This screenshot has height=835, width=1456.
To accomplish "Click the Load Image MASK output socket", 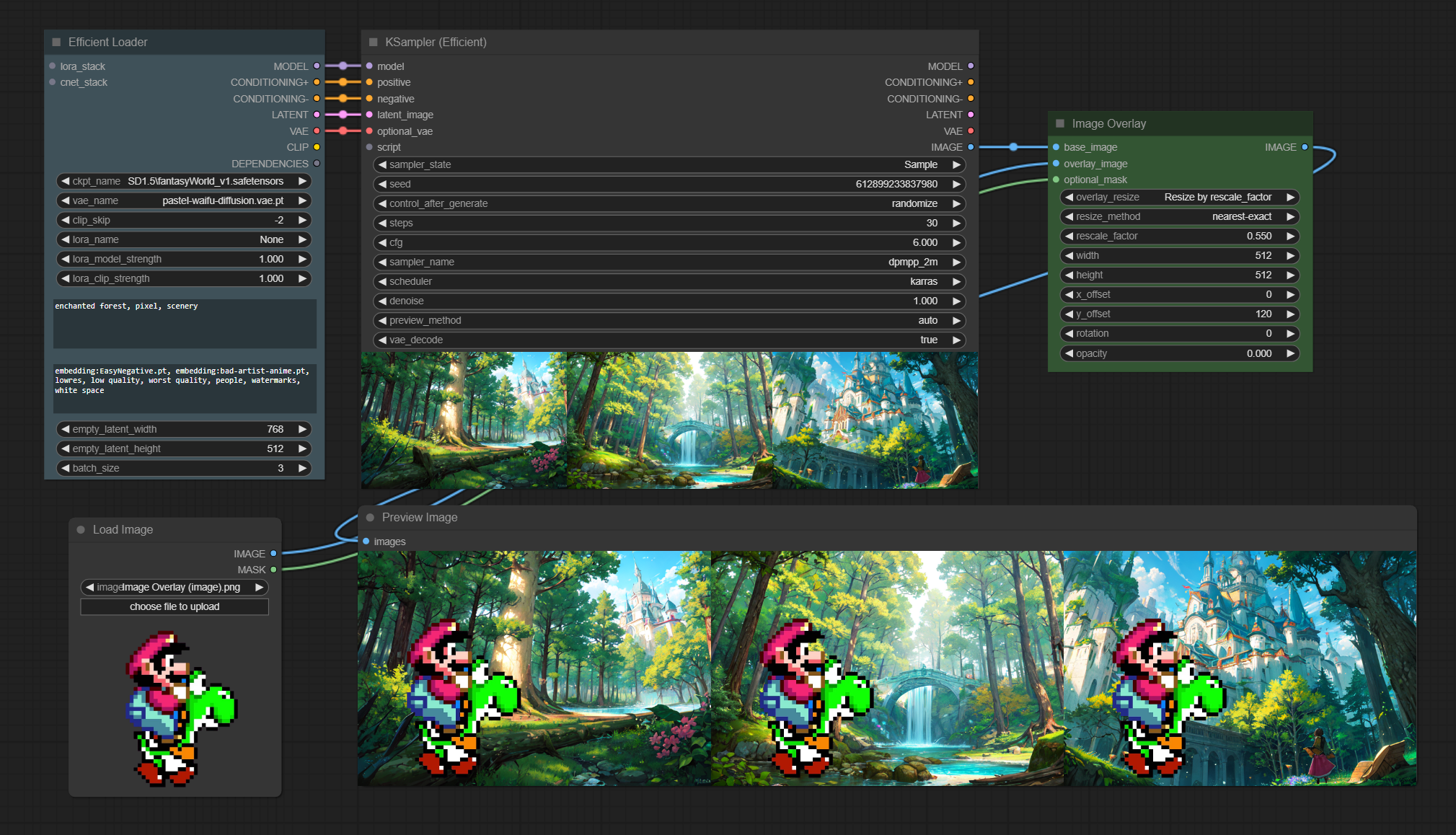I will (273, 570).
